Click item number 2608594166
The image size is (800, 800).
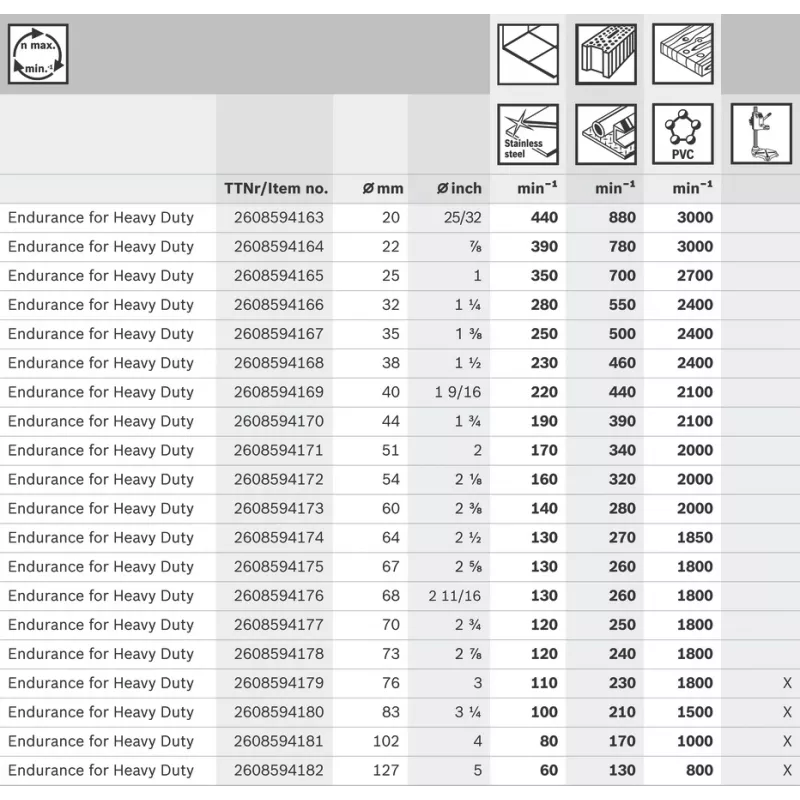(x=279, y=305)
